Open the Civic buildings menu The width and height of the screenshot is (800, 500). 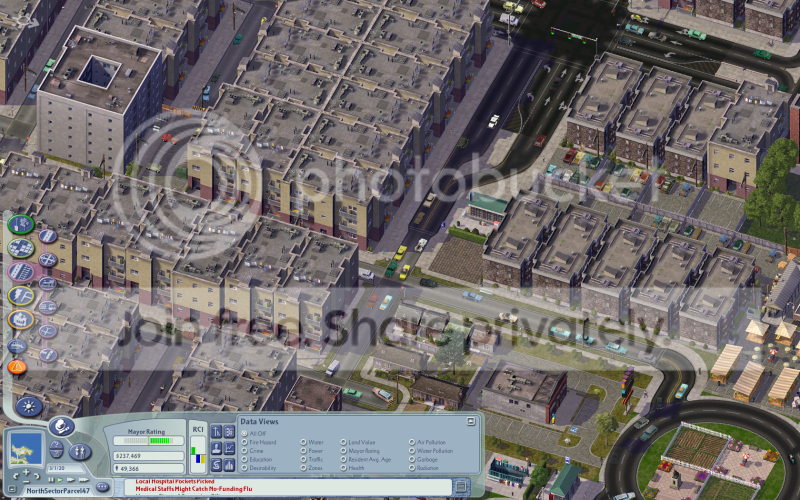tap(20, 320)
